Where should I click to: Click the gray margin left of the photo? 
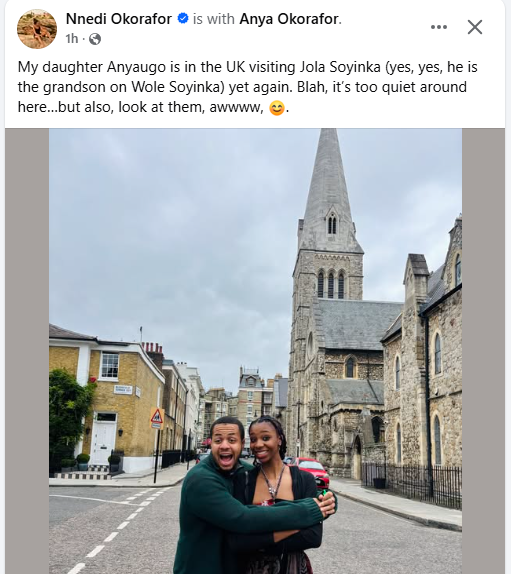click(27, 351)
